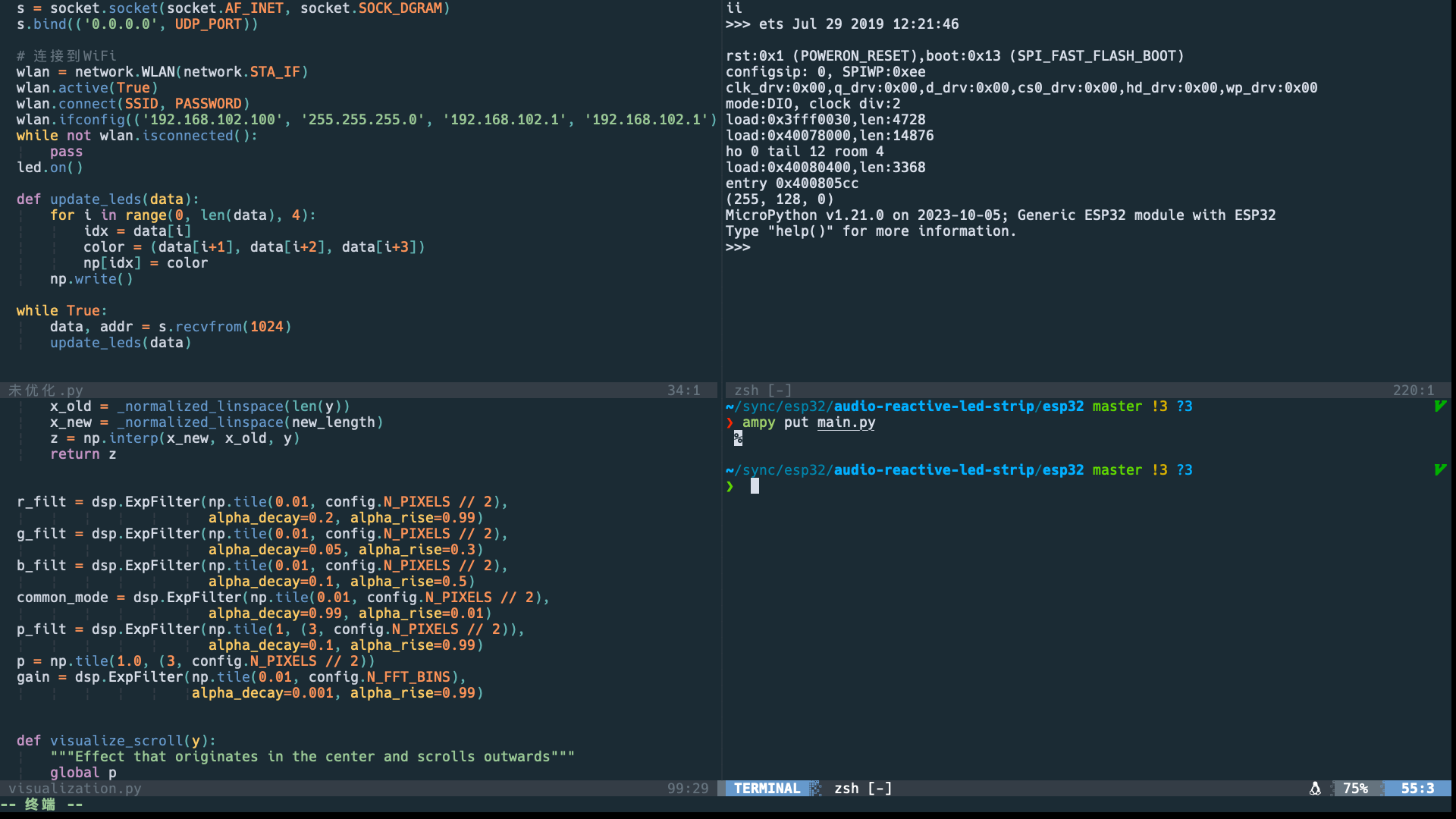The width and height of the screenshot is (1456, 819).
Task: Click the 's.recvfrom(1024)' line
Action: click(x=171, y=327)
